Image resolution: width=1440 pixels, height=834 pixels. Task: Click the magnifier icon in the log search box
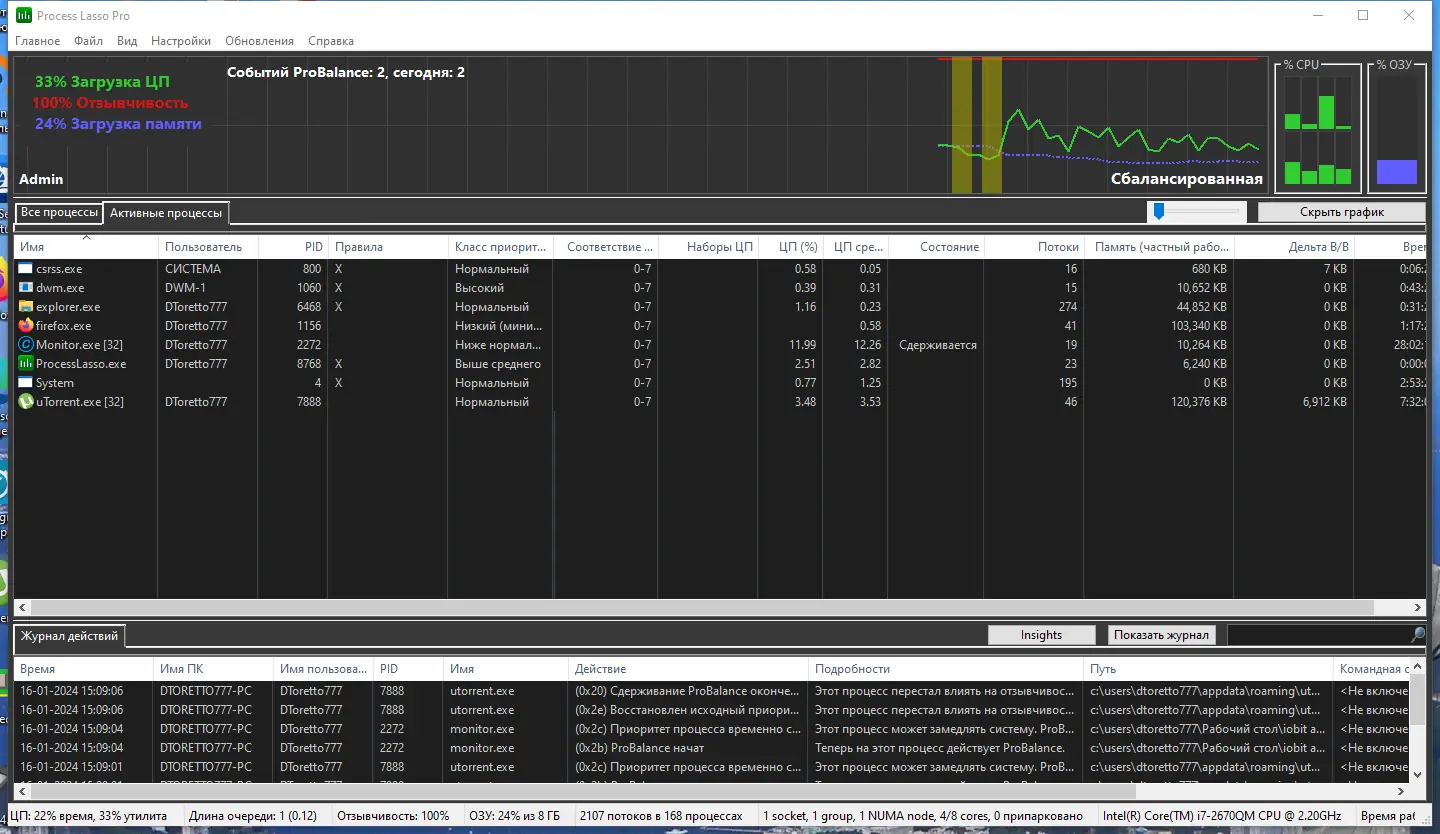1418,635
